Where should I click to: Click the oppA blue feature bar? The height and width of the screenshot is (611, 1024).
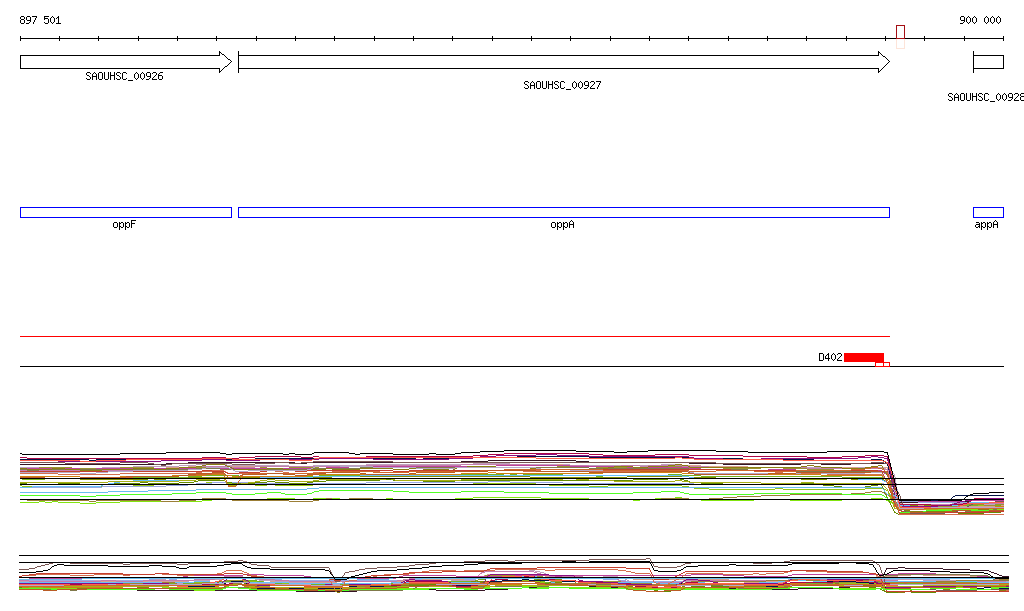click(x=563, y=212)
